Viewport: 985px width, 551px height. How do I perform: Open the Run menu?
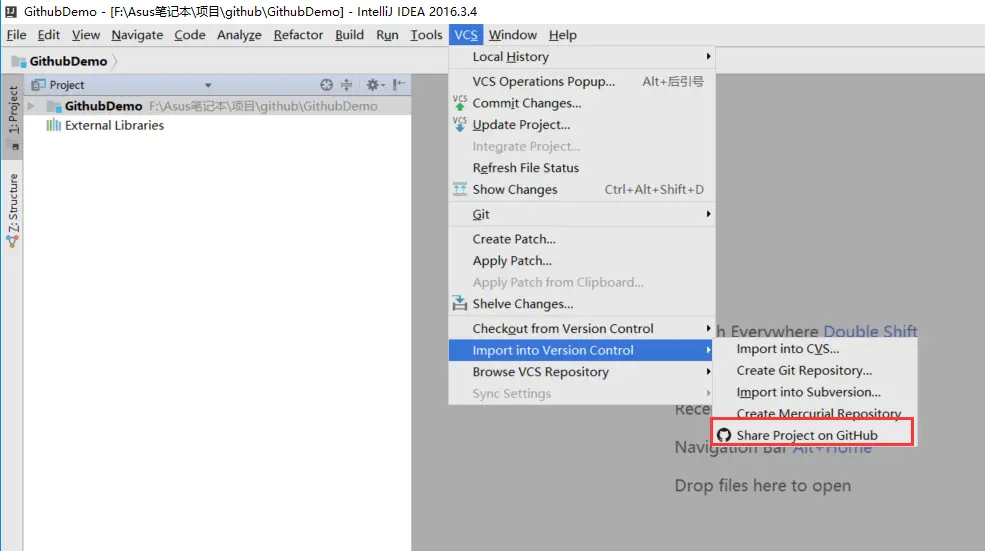pyautogui.click(x=387, y=35)
